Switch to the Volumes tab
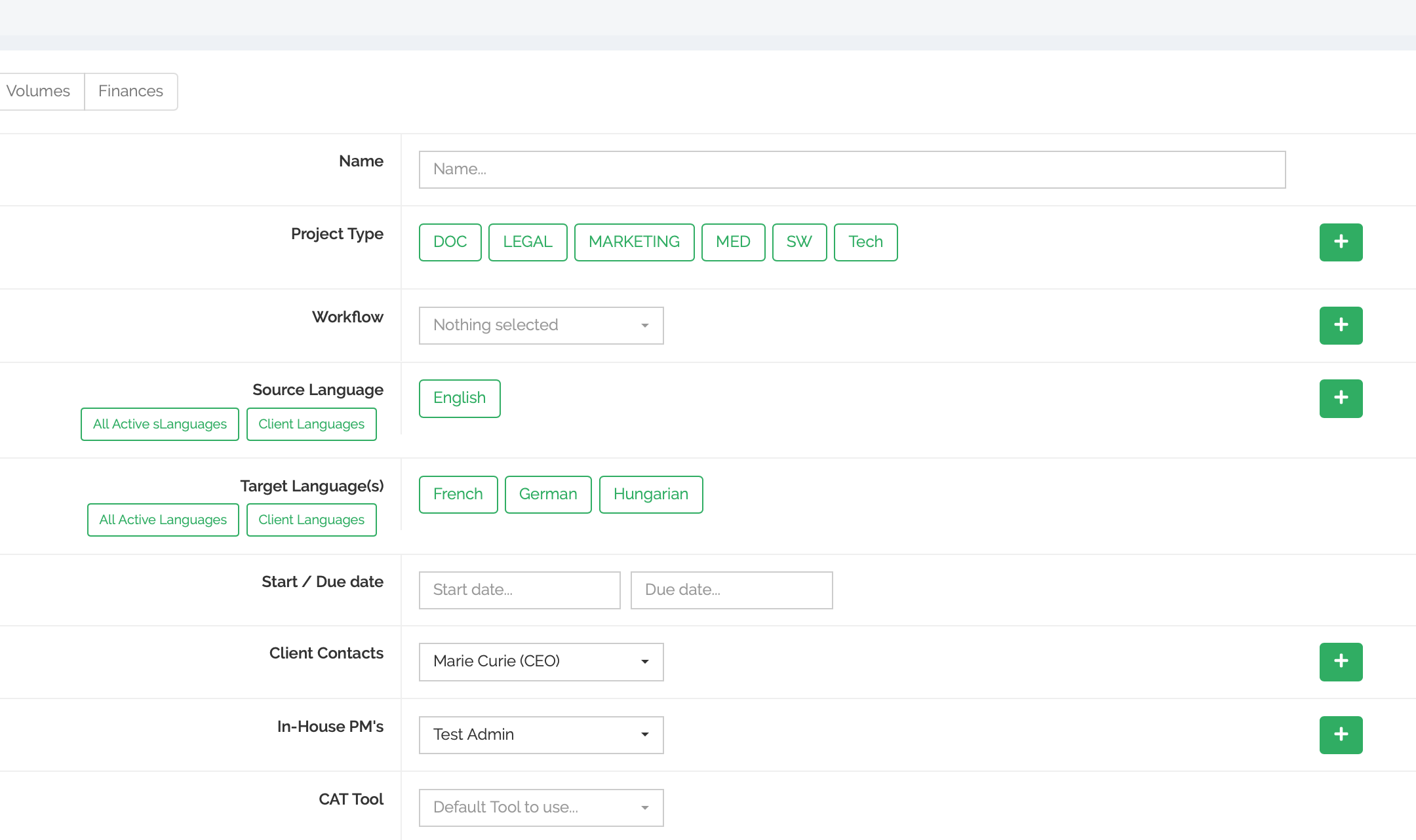The height and width of the screenshot is (840, 1416). pyautogui.click(x=38, y=92)
